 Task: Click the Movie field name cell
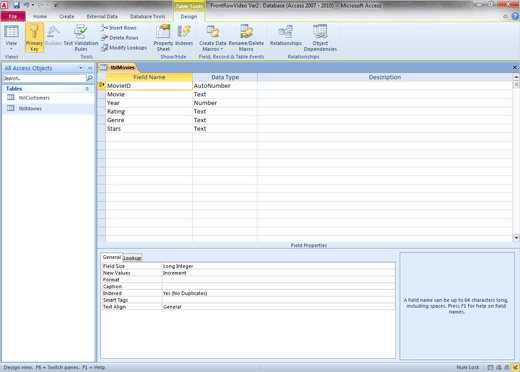[149, 94]
